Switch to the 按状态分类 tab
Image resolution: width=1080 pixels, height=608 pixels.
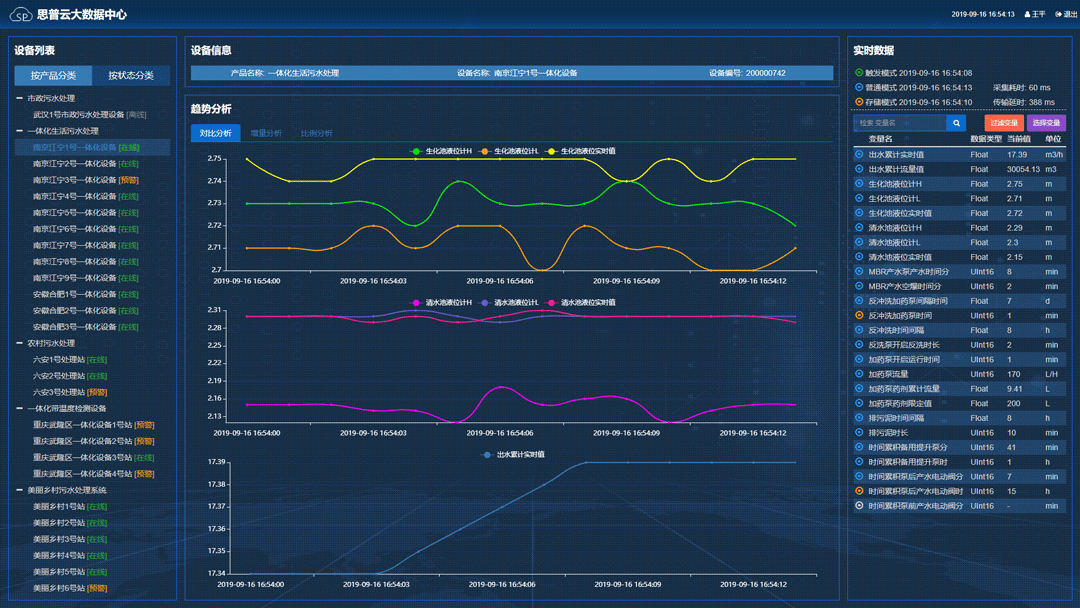131,76
